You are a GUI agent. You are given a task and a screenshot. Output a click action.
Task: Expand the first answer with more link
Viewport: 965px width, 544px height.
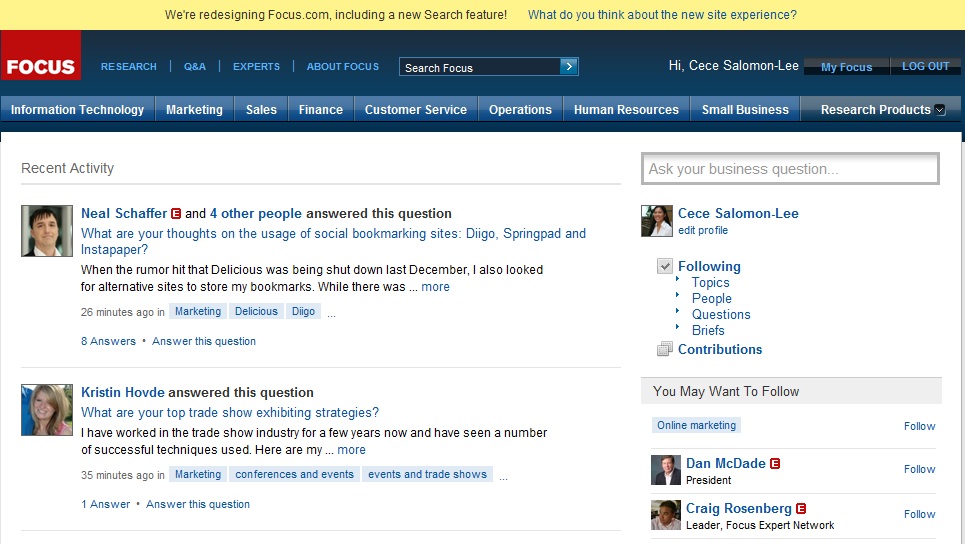coord(435,287)
